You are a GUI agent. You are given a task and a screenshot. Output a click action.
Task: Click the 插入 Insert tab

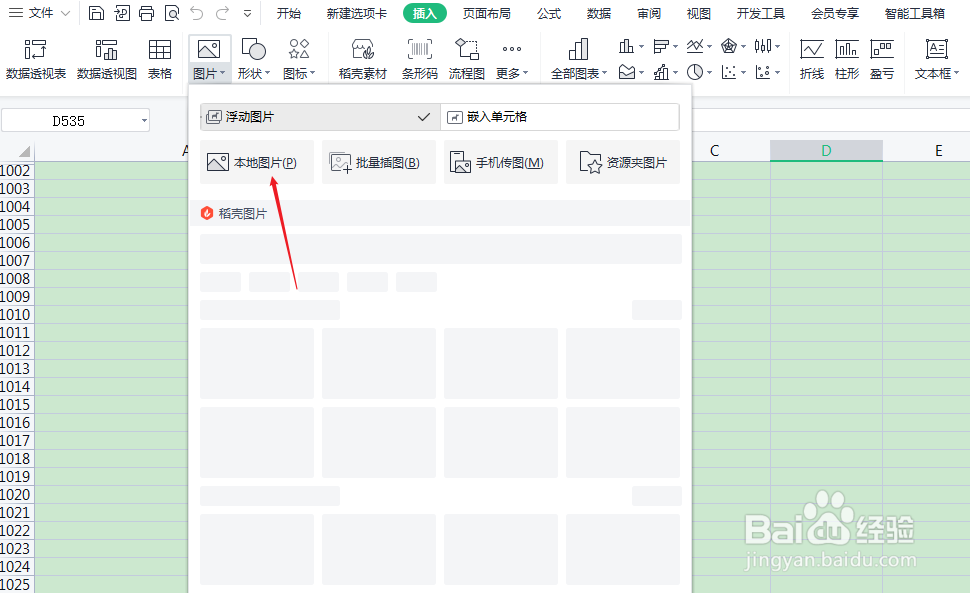tap(424, 13)
